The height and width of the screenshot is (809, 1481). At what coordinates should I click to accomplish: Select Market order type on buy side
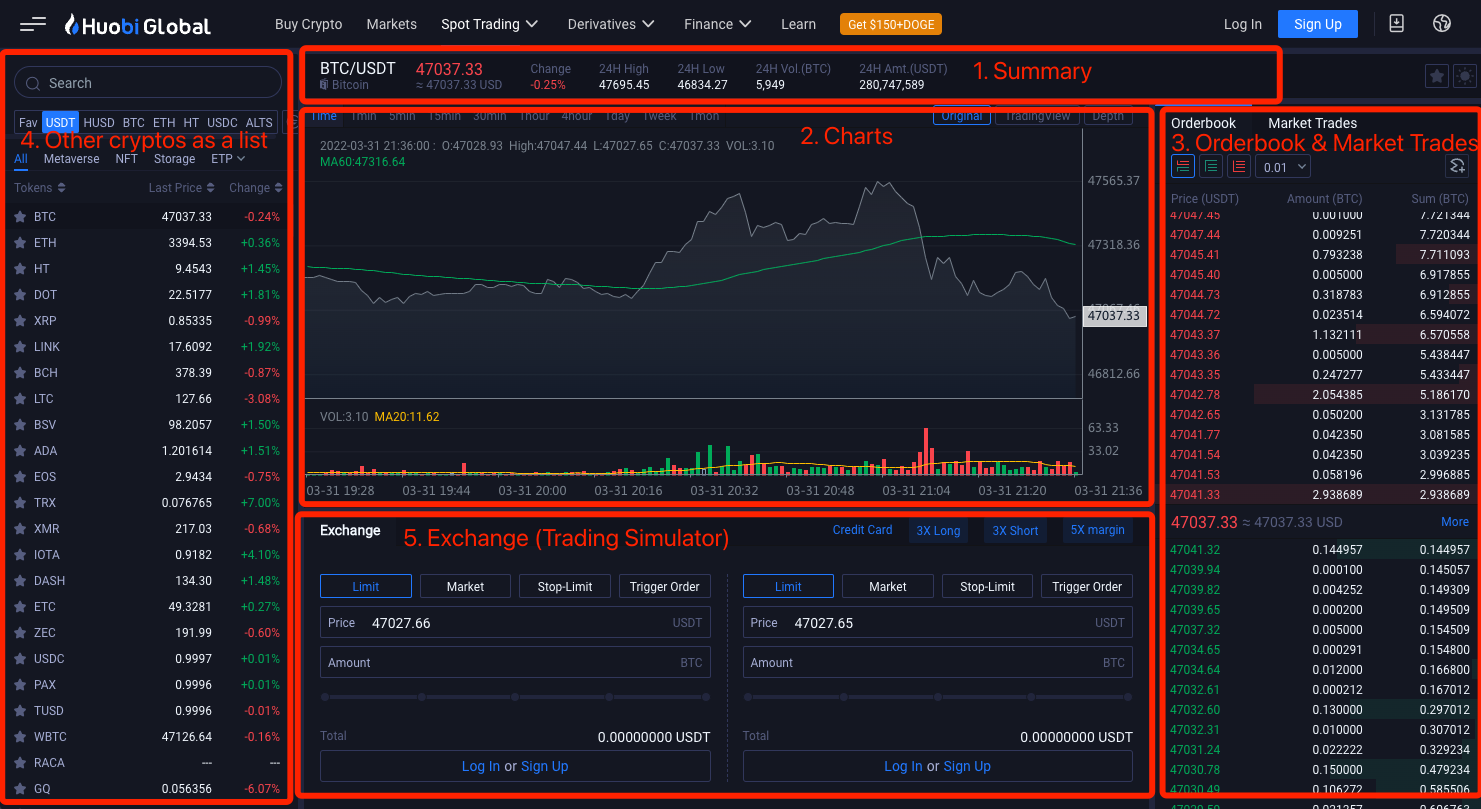(465, 587)
